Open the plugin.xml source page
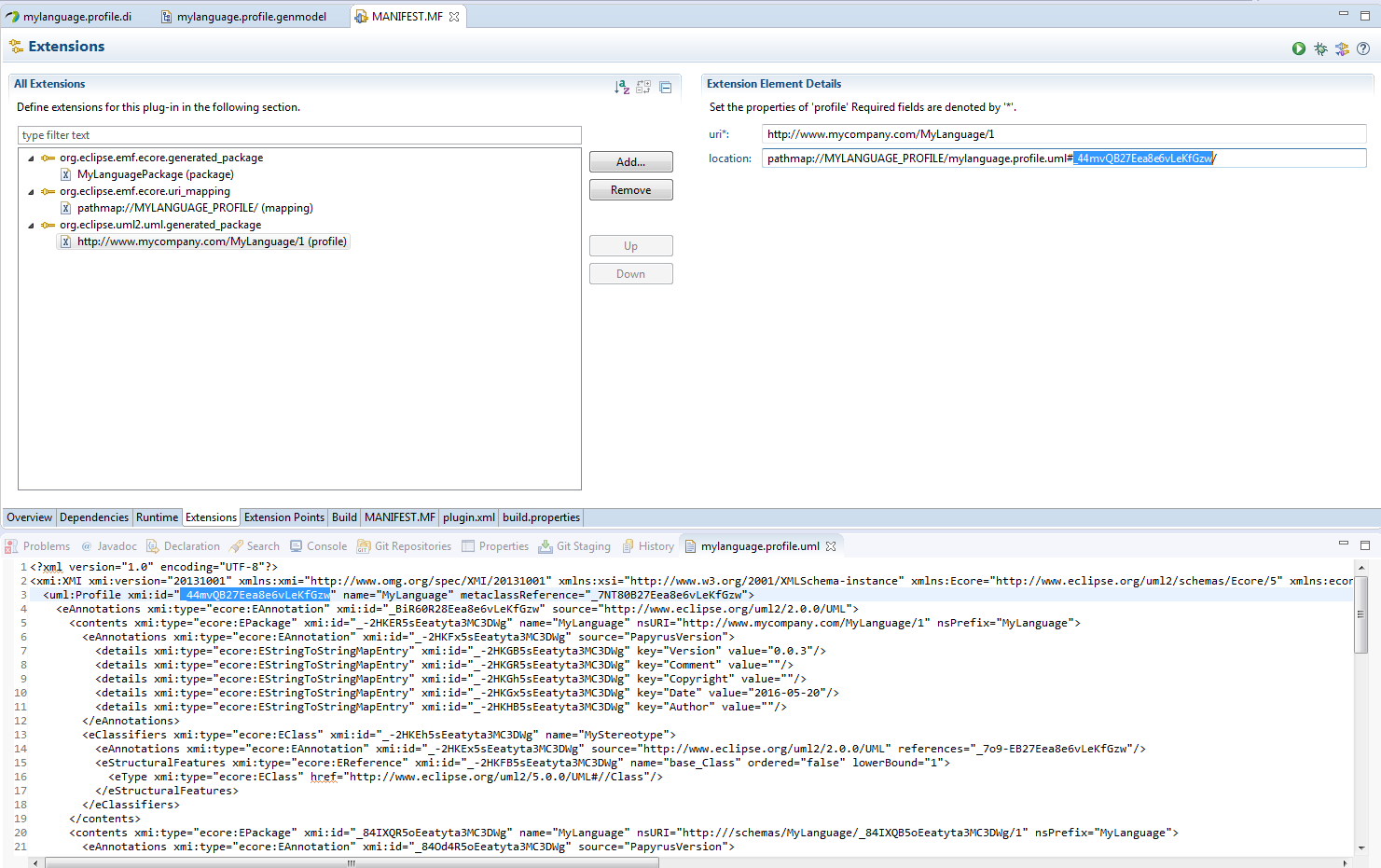The width and height of the screenshot is (1381, 868). (x=469, y=517)
